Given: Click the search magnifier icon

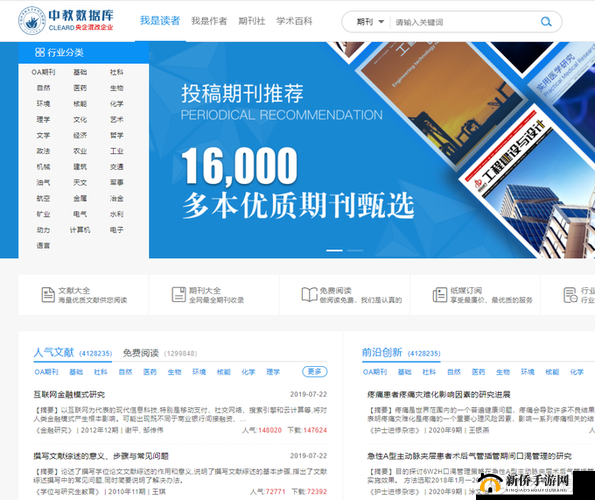Looking at the screenshot, I should tap(546, 22).
